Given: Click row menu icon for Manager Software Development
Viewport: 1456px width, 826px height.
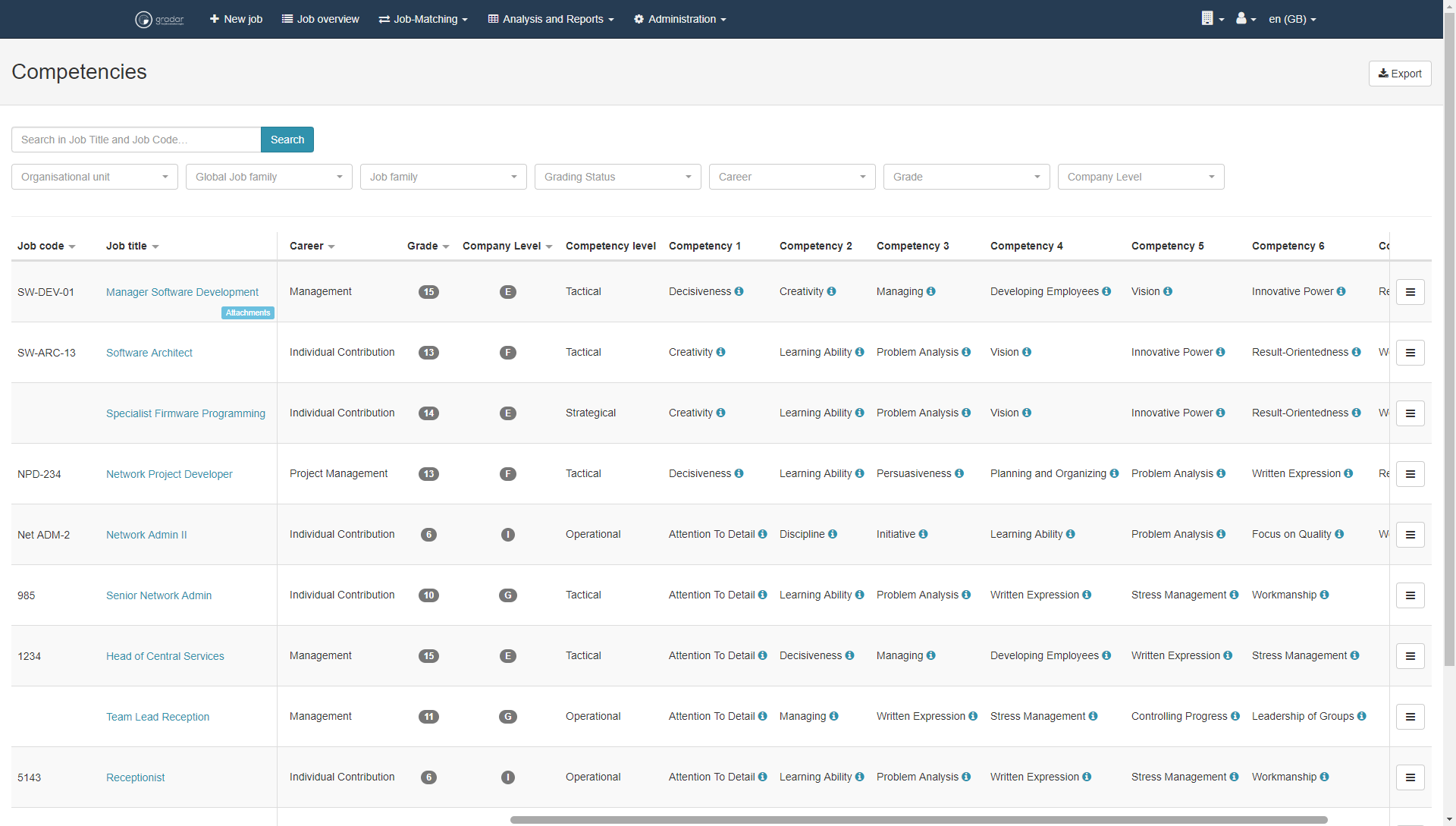Looking at the screenshot, I should coord(1411,292).
